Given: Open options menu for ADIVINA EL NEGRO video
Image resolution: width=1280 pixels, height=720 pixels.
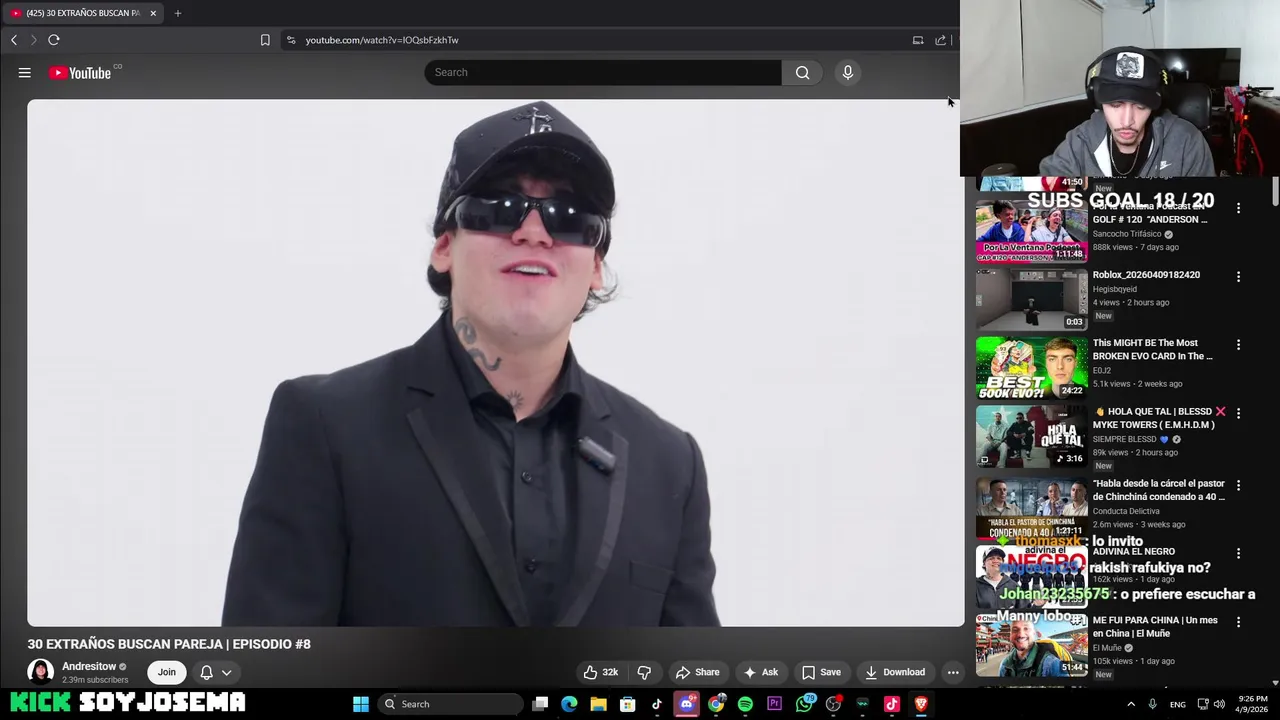Looking at the screenshot, I should click(1238, 553).
